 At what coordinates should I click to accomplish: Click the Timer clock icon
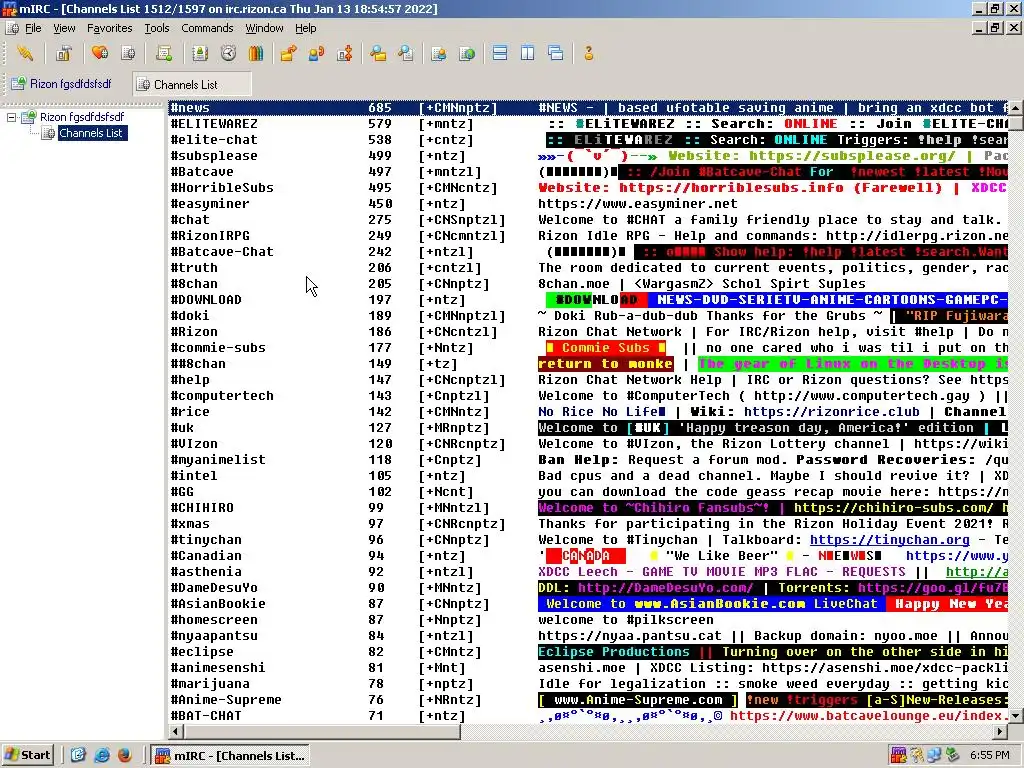click(x=228, y=53)
